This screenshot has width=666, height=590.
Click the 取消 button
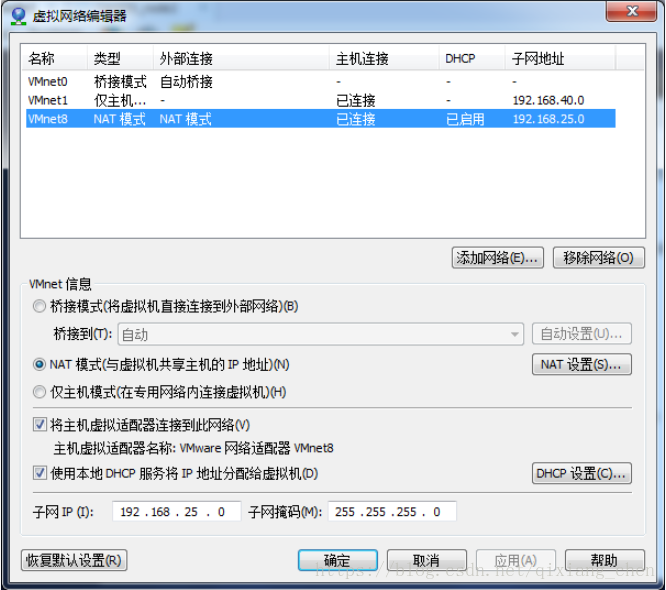pyautogui.click(x=426, y=560)
